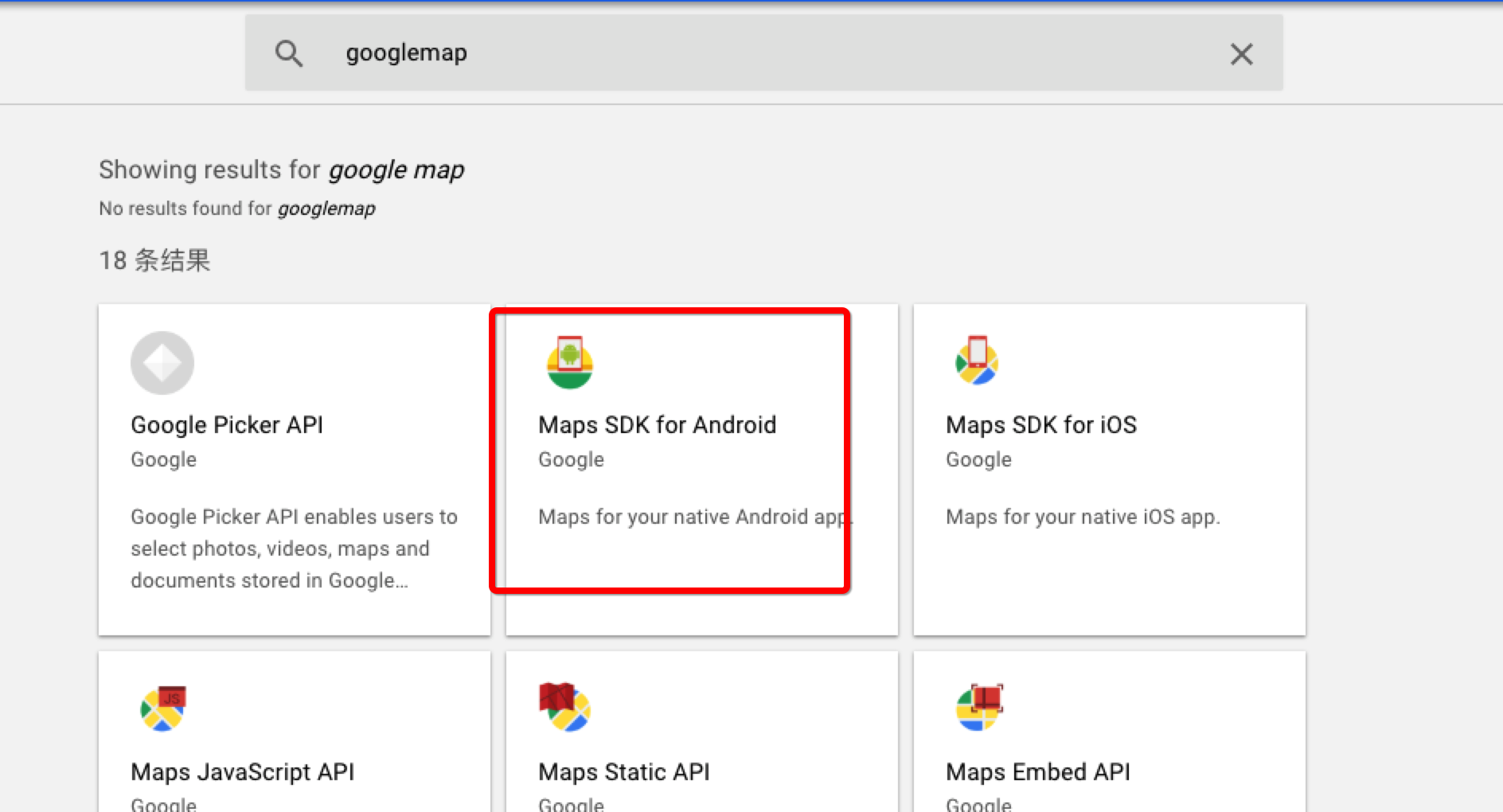Click the Maps SDK for iOS icon
1503x812 pixels.
pyautogui.click(x=977, y=361)
